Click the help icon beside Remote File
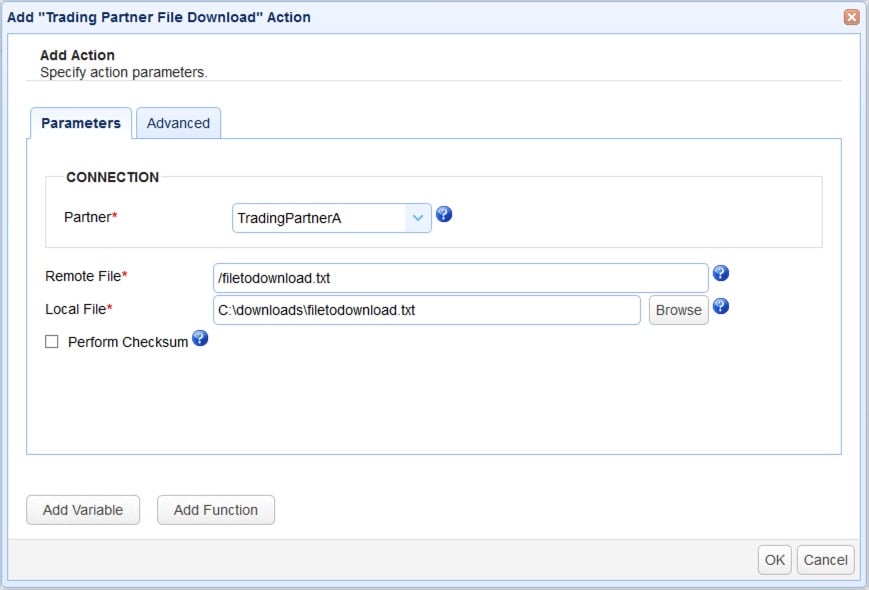The width and height of the screenshot is (869, 590). [x=720, y=273]
